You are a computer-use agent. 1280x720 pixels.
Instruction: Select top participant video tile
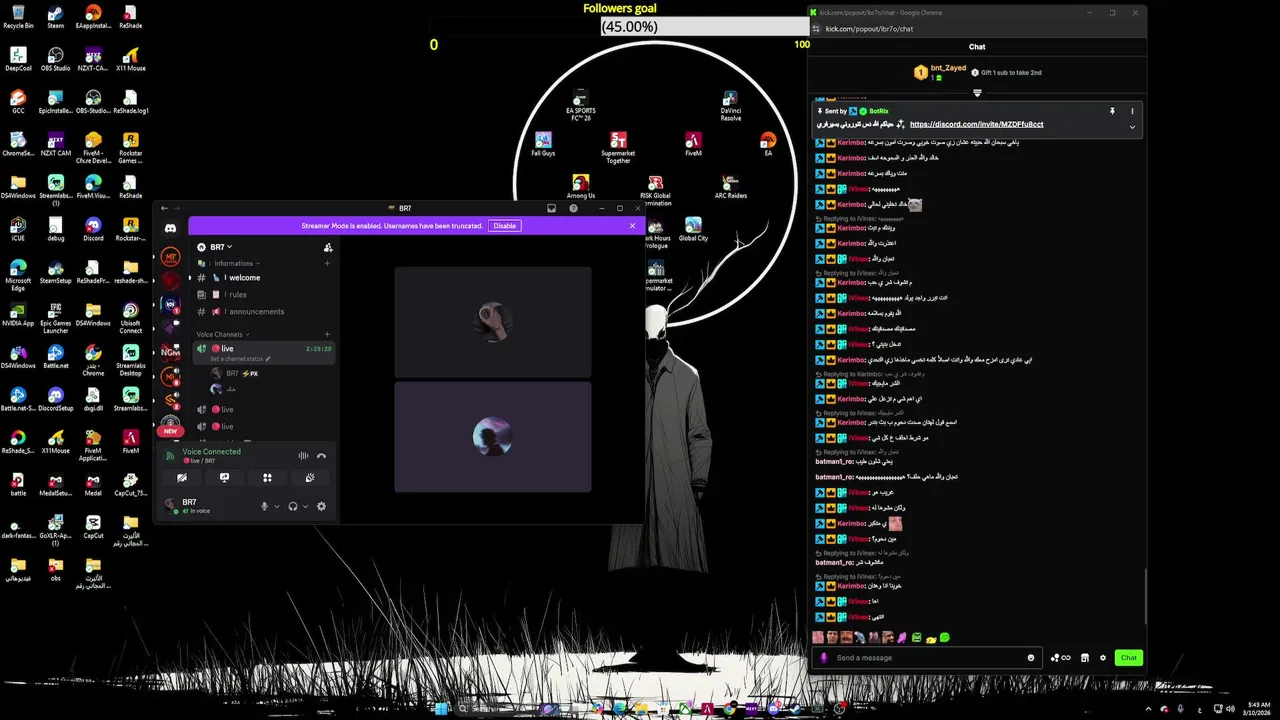(x=493, y=322)
